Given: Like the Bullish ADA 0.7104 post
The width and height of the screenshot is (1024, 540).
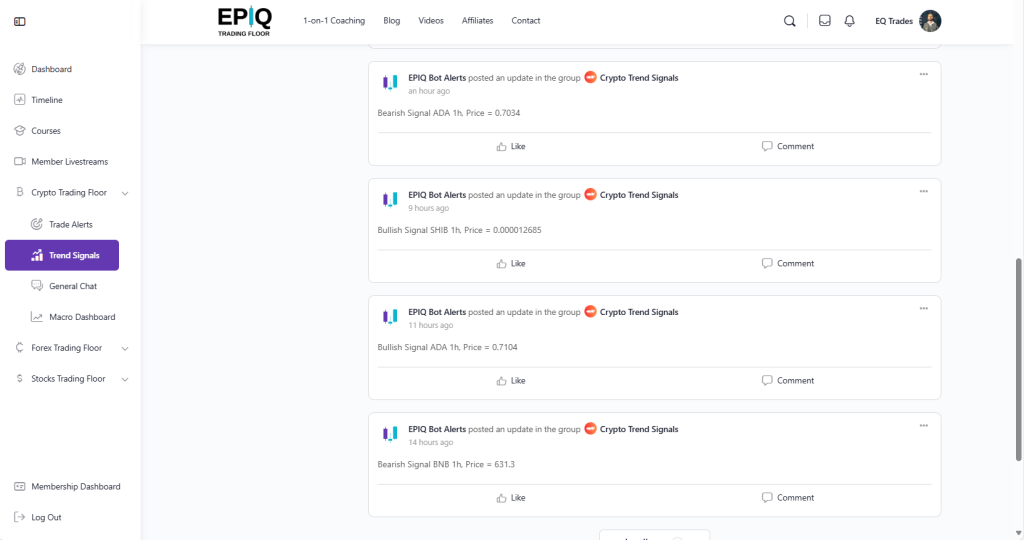Looking at the screenshot, I should pos(511,381).
